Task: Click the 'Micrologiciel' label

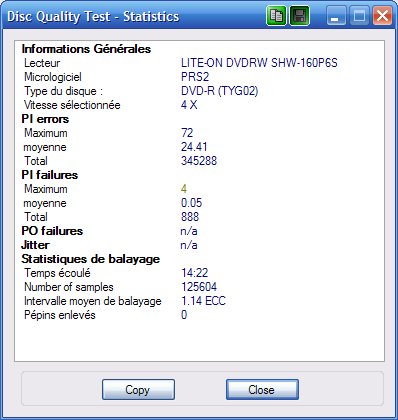Action: point(53,77)
